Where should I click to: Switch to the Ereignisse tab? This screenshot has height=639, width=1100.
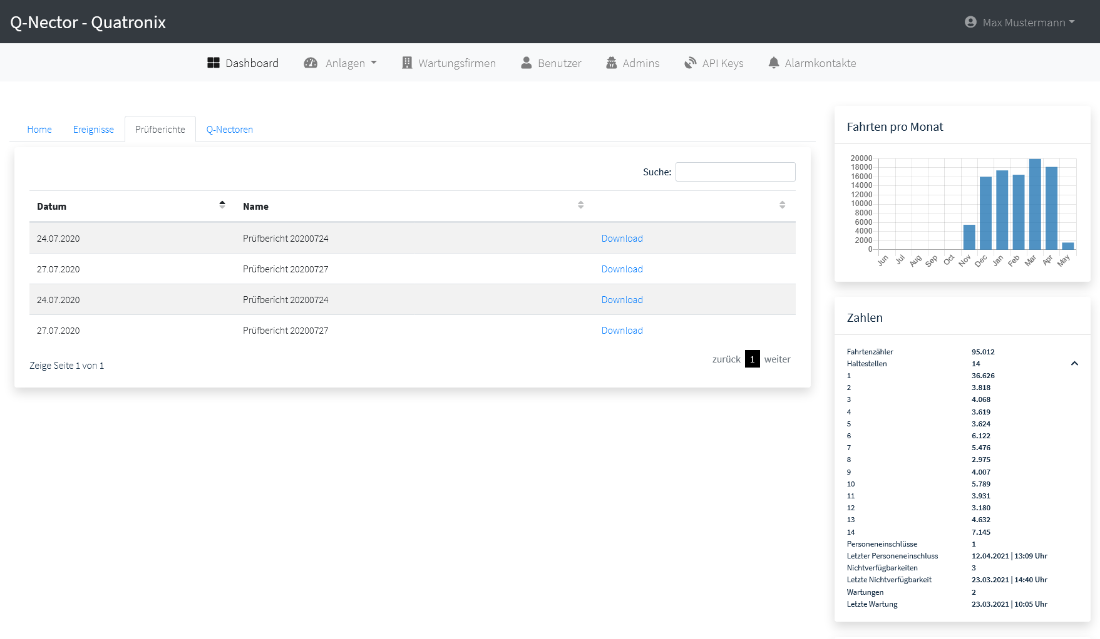pos(93,130)
